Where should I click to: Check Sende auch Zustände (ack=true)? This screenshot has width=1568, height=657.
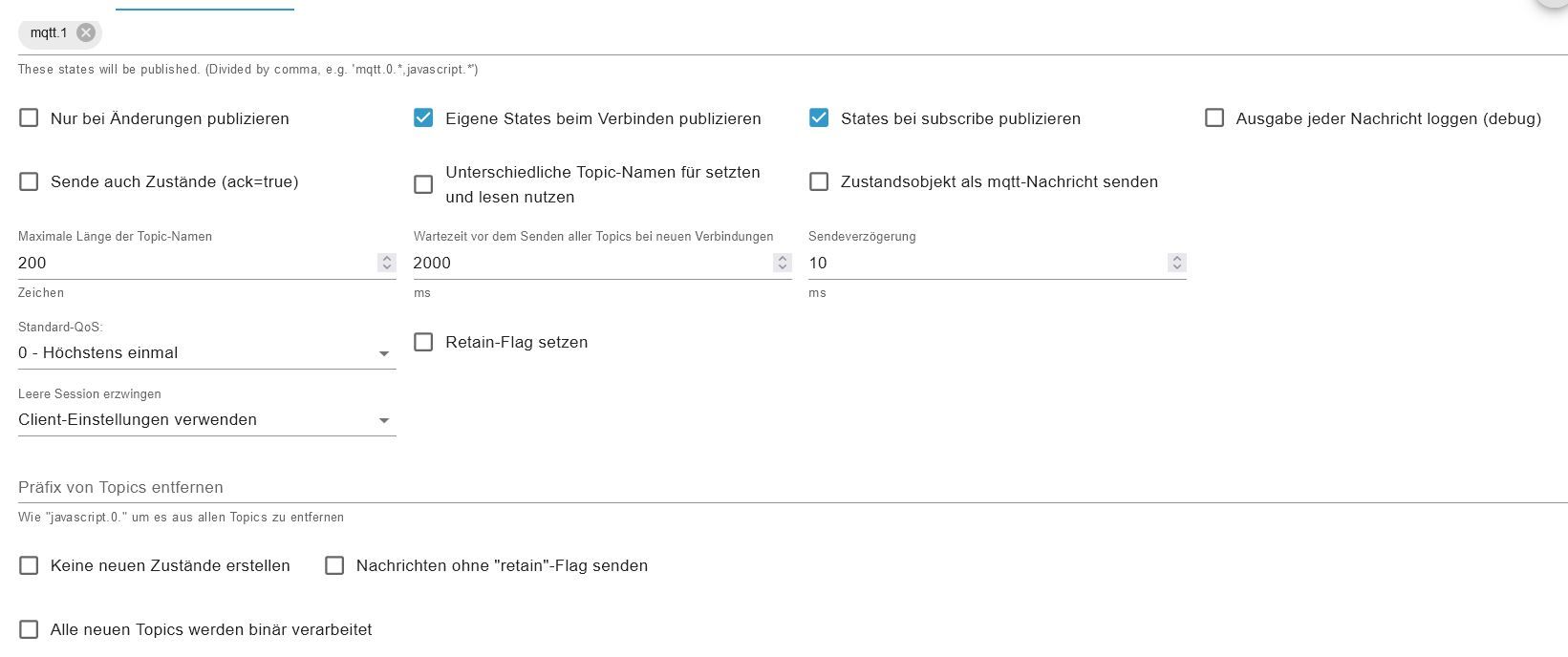30,181
